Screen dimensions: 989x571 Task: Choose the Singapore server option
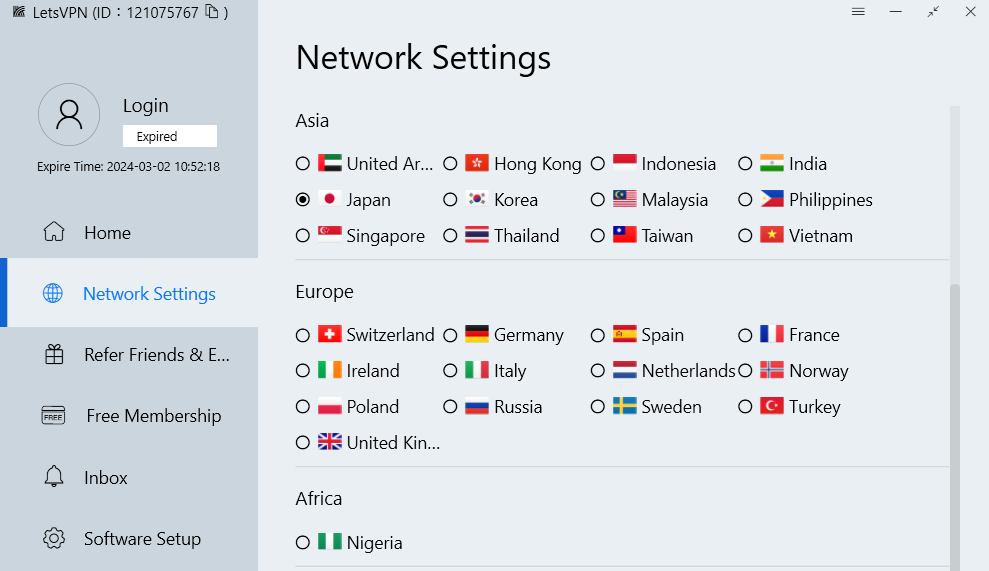coord(303,236)
